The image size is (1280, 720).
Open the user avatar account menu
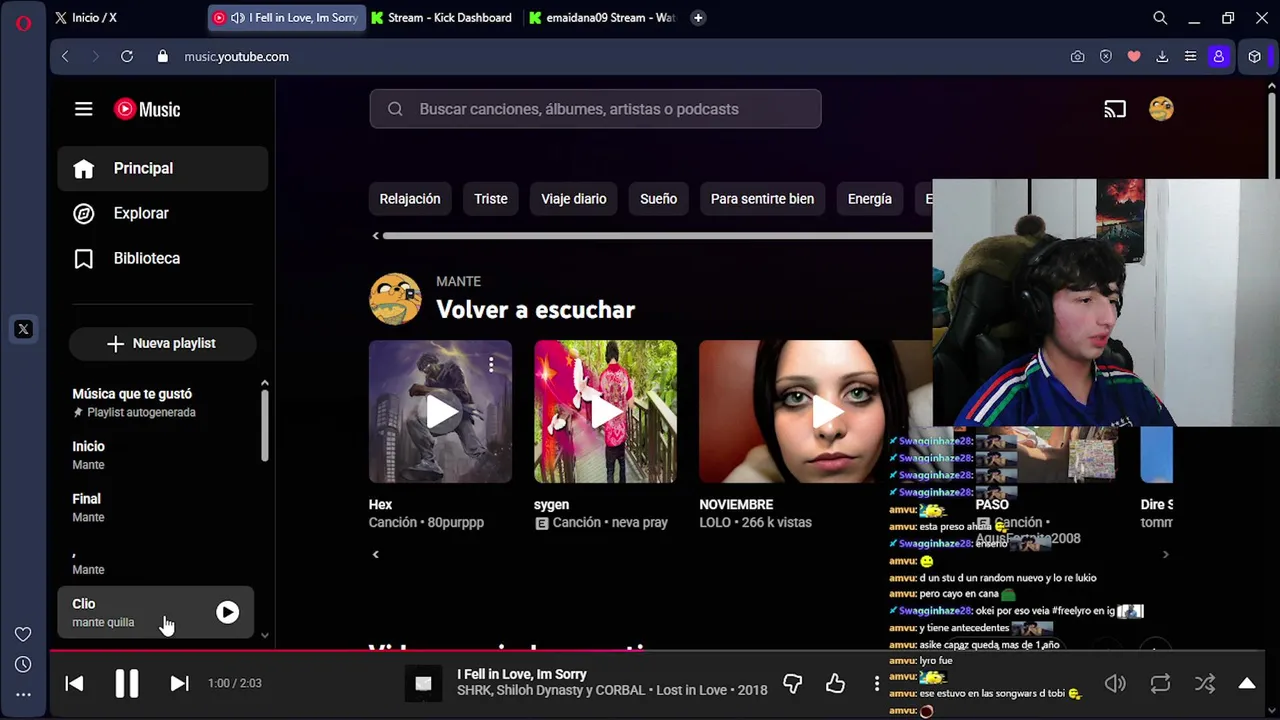tap(1161, 109)
